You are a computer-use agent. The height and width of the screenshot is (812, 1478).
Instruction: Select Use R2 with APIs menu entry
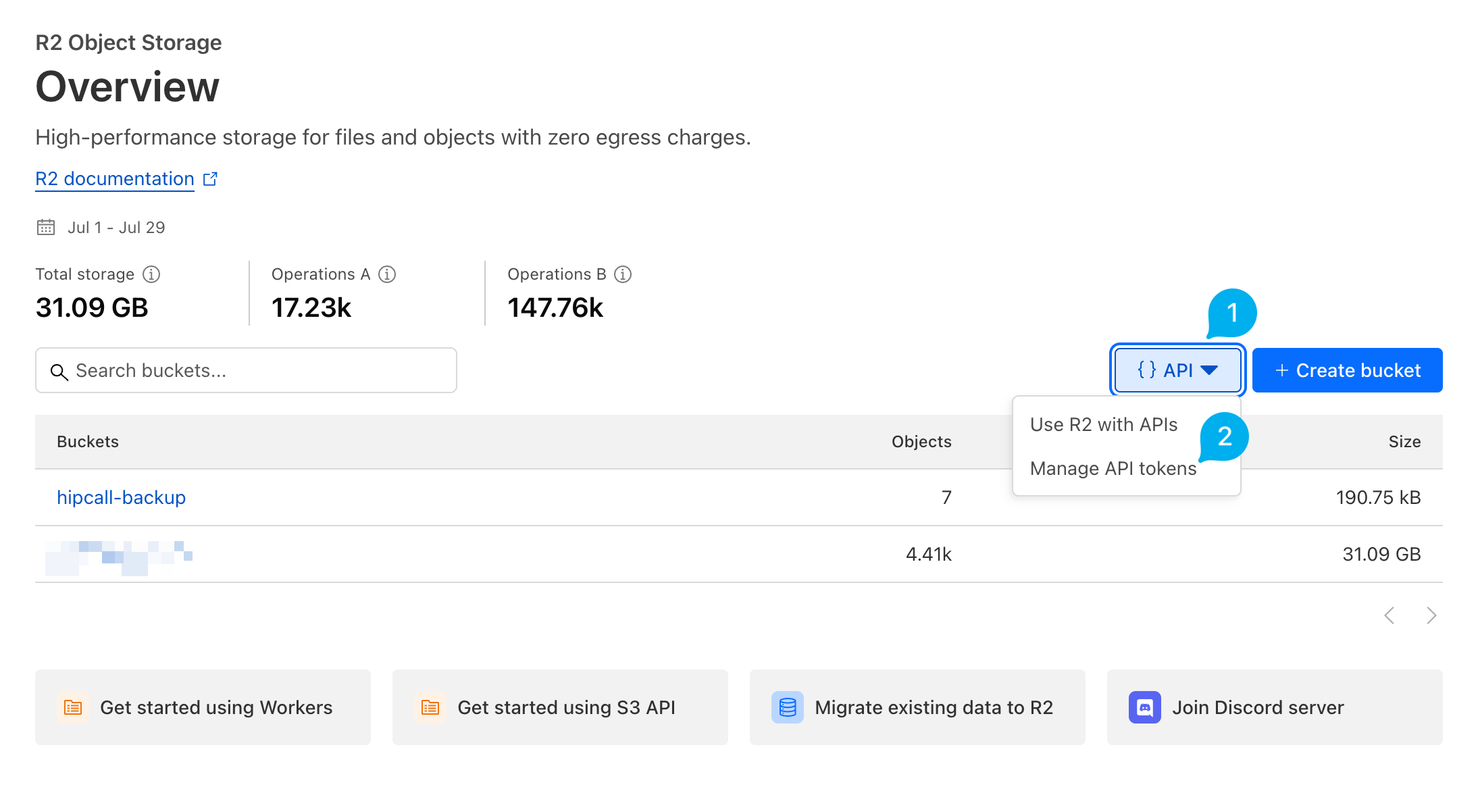coord(1104,424)
